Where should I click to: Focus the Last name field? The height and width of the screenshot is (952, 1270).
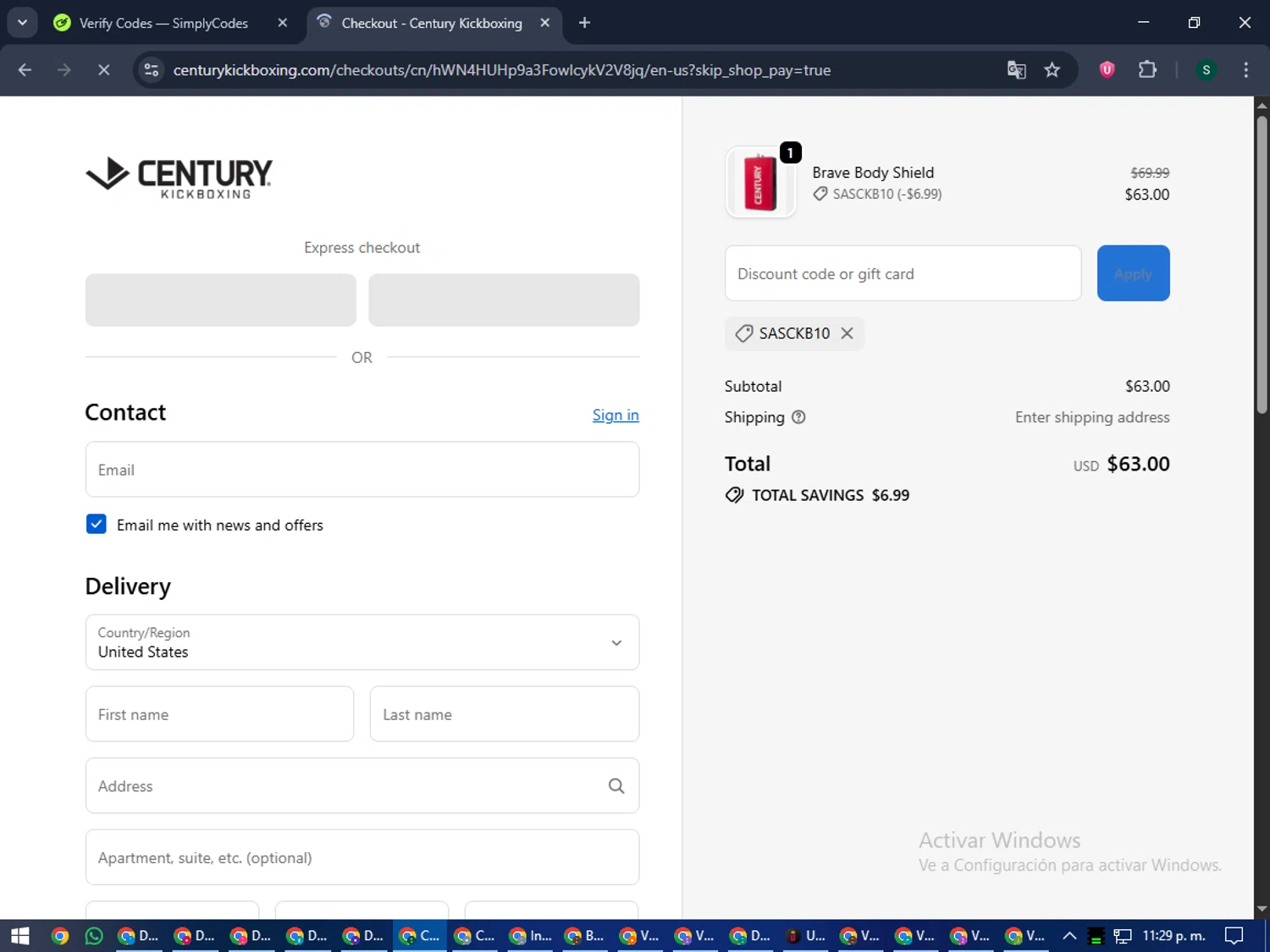pyautogui.click(x=505, y=714)
